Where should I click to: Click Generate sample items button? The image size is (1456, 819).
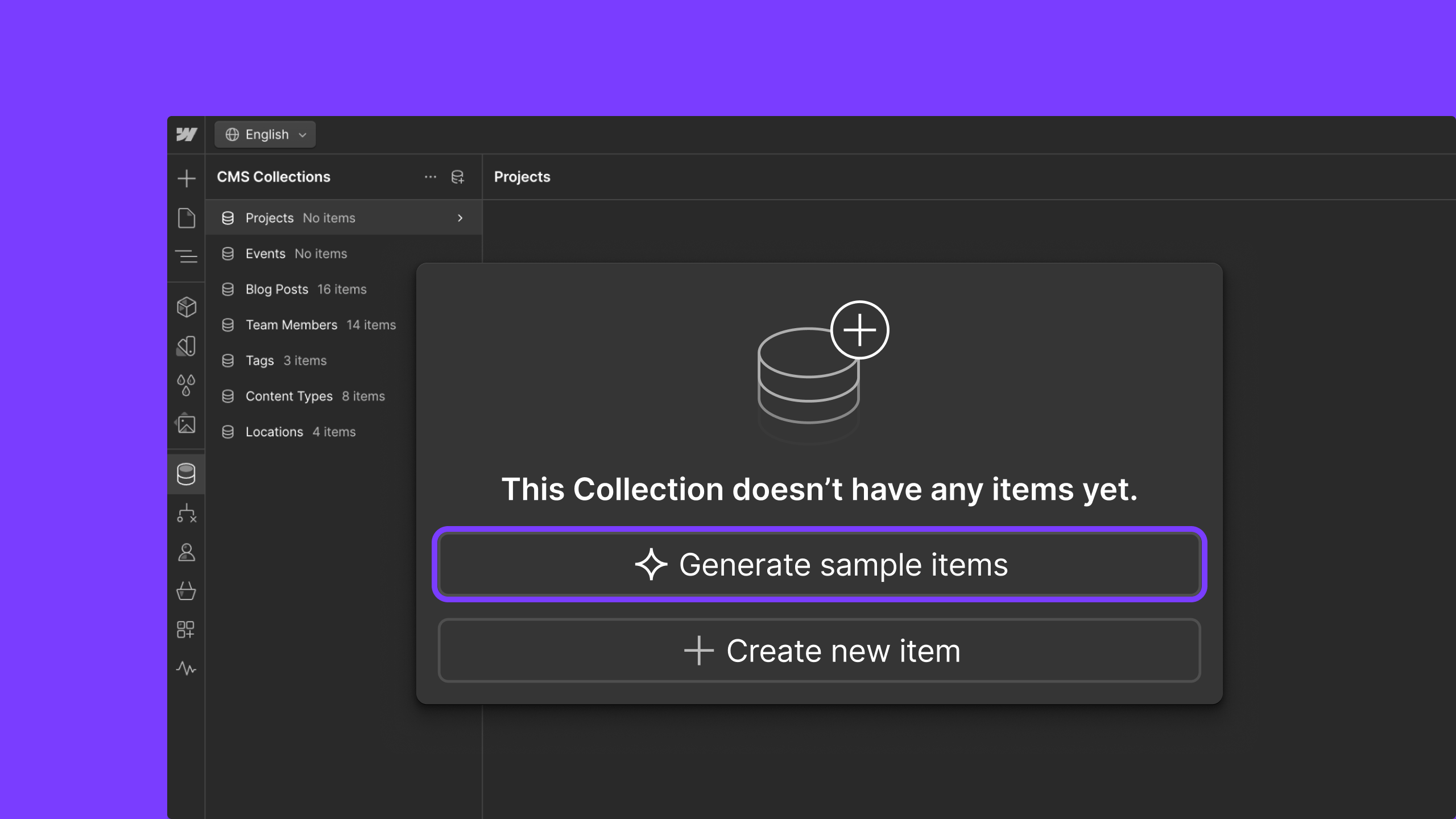point(820,565)
